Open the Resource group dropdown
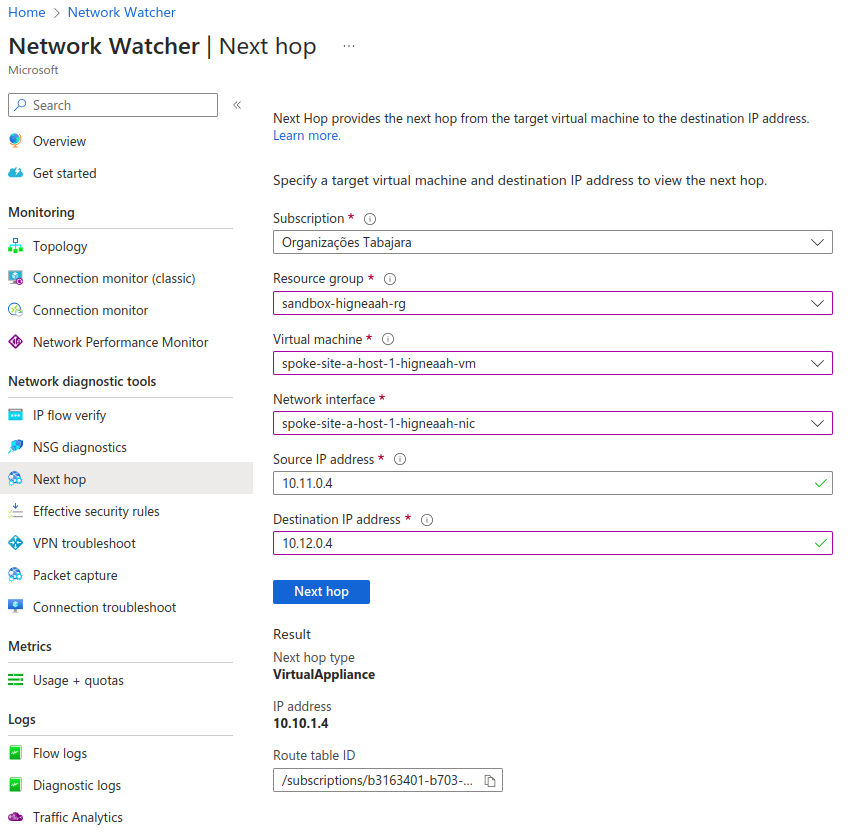The height and width of the screenshot is (839, 853). point(553,303)
